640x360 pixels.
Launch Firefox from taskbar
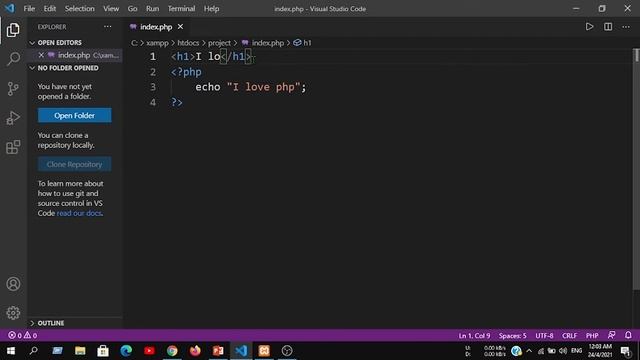pyautogui.click(x=195, y=351)
